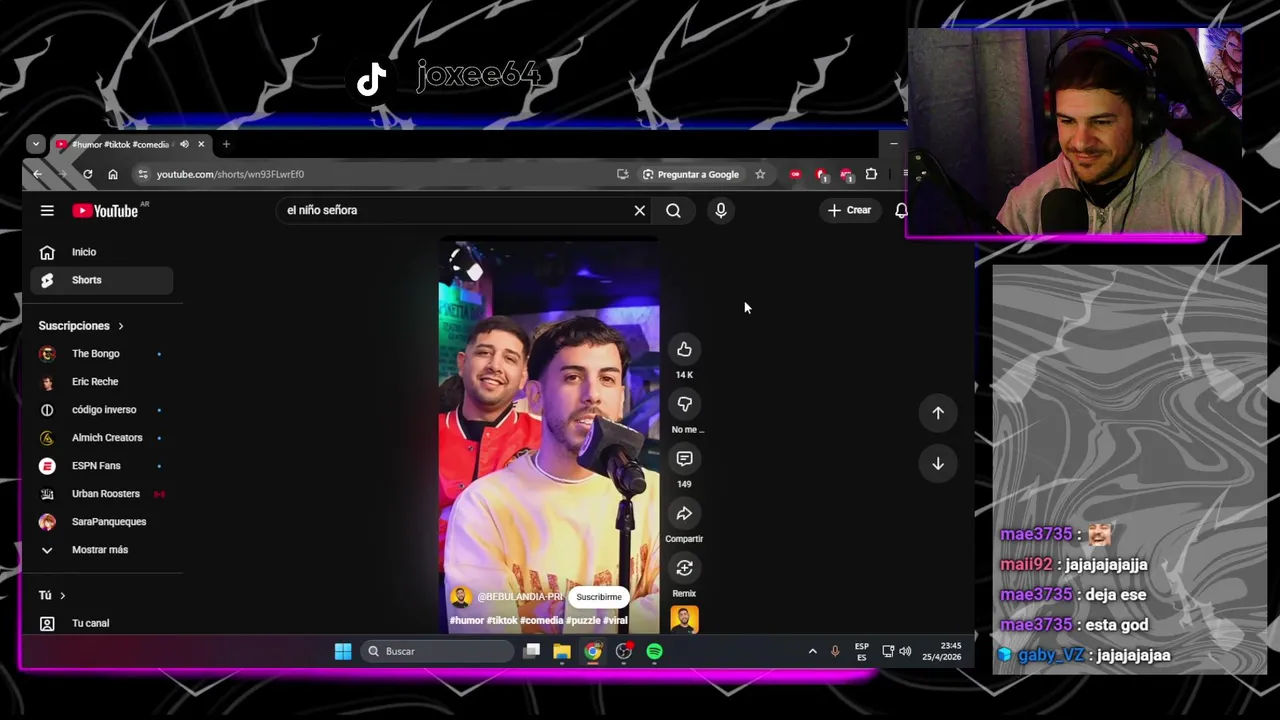Open YouTube hamburger guide menu
The height and width of the screenshot is (720, 1280).
47,210
